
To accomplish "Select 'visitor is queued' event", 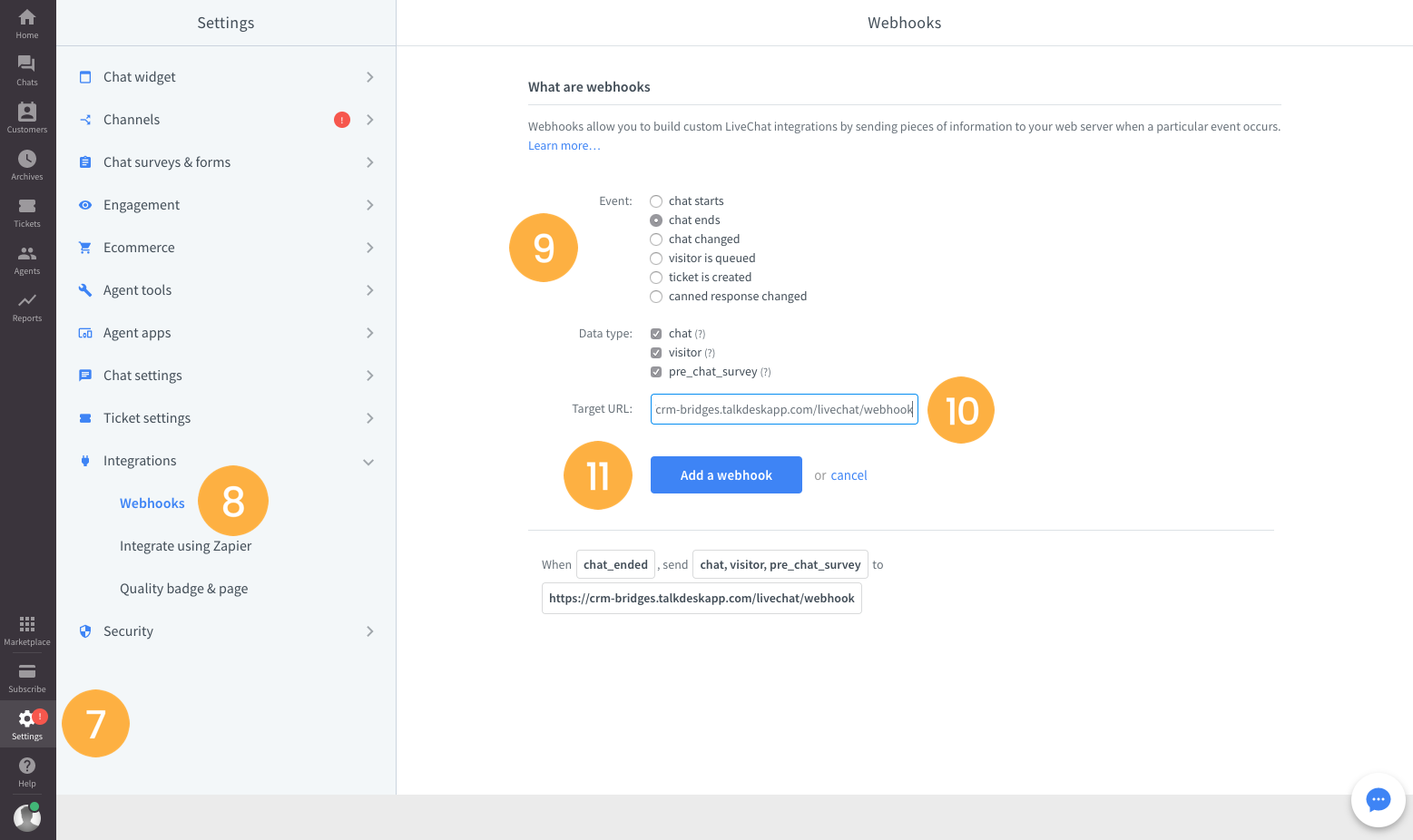I will click(x=656, y=259).
